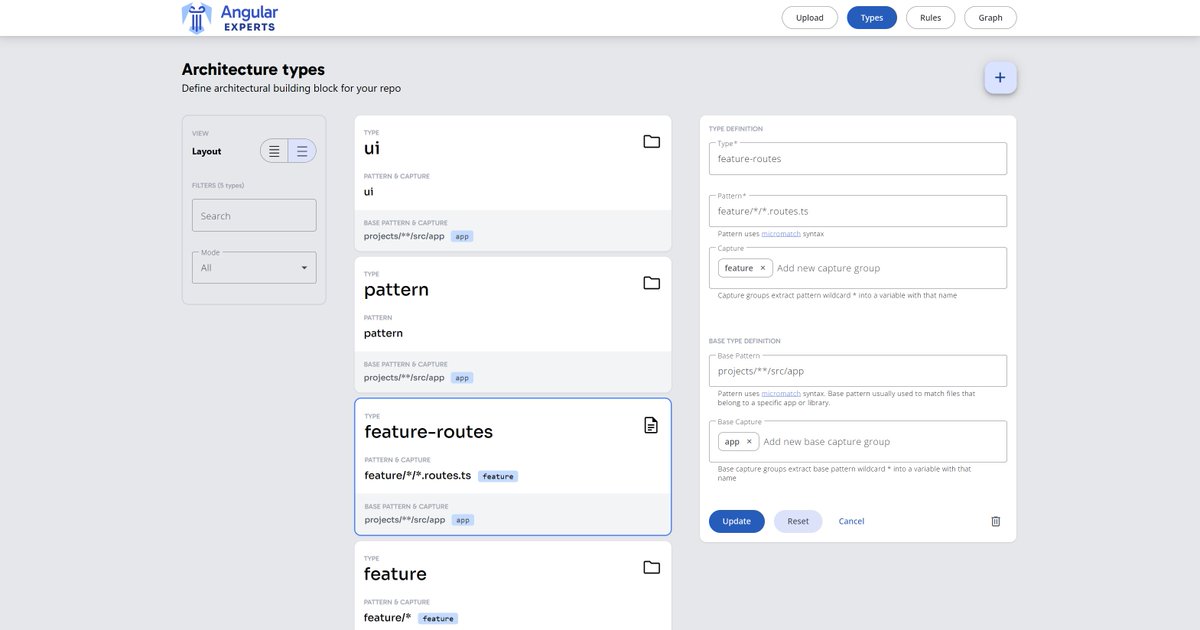Image resolution: width=1200 pixels, height=630 pixels.
Task: Click the Pattern input field
Action: pos(858,211)
